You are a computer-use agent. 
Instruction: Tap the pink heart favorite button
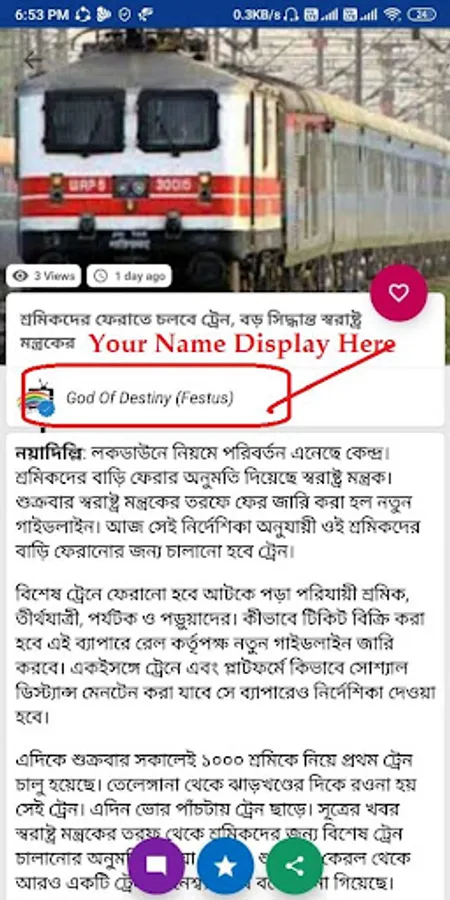point(398,293)
